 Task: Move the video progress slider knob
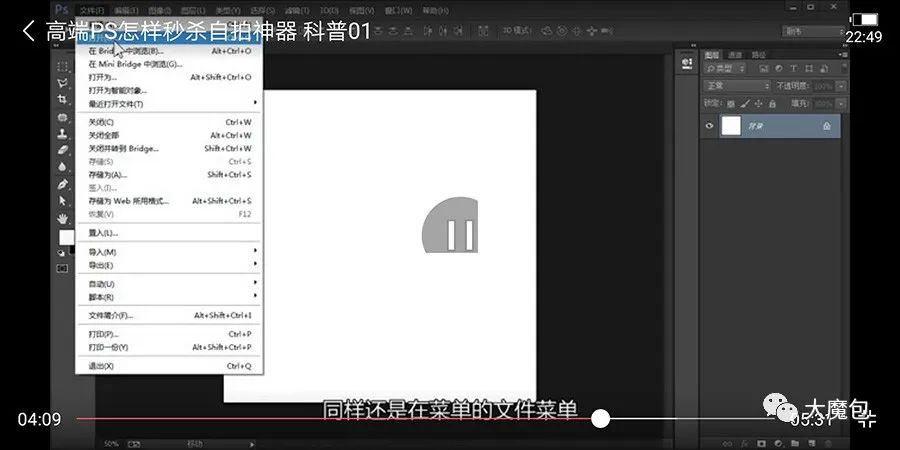point(600,418)
